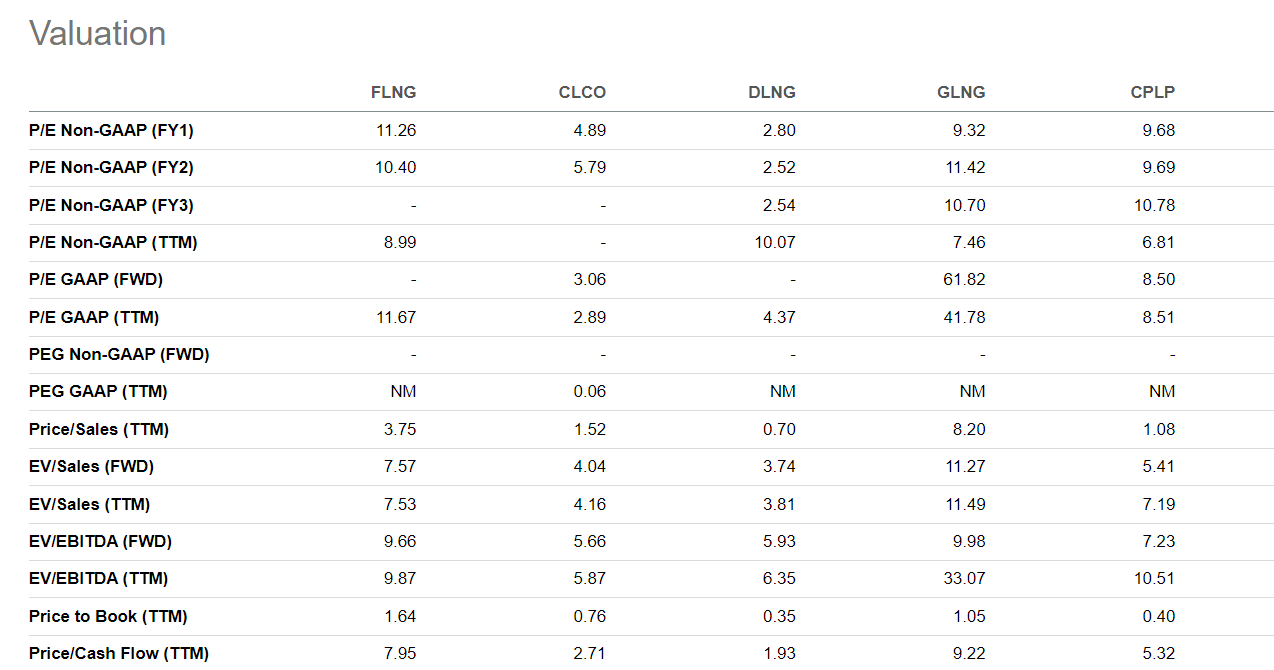The width and height of the screenshot is (1274, 670).
Task: Click the Valuation section heading
Action: tap(98, 34)
